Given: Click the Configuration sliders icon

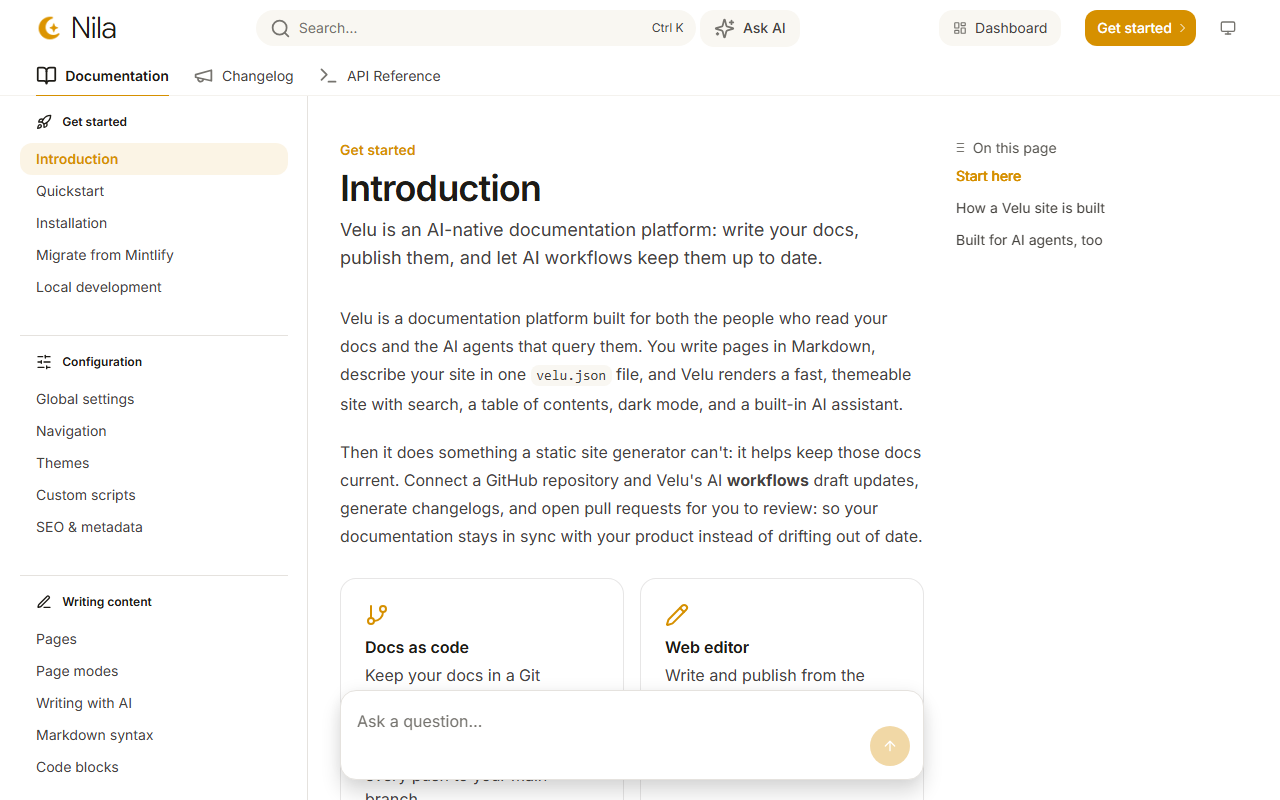Looking at the screenshot, I should [44, 362].
